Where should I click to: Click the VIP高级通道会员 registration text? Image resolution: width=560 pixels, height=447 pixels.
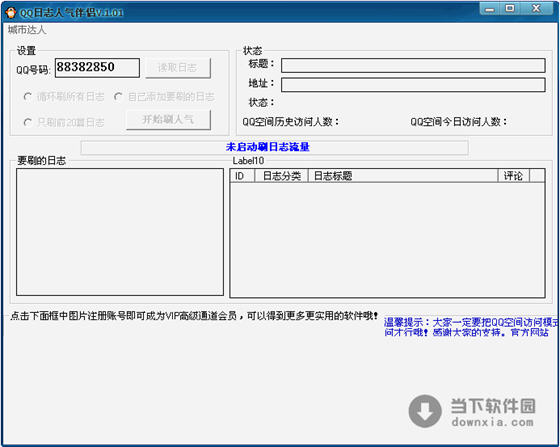tap(194, 316)
